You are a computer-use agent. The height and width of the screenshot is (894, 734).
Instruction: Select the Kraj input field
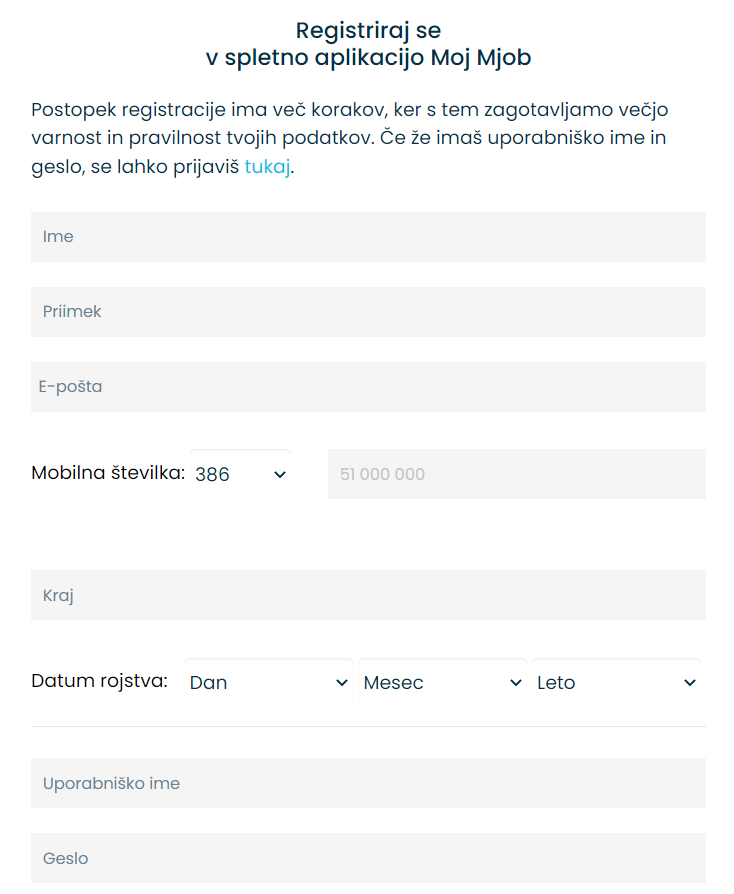366,594
